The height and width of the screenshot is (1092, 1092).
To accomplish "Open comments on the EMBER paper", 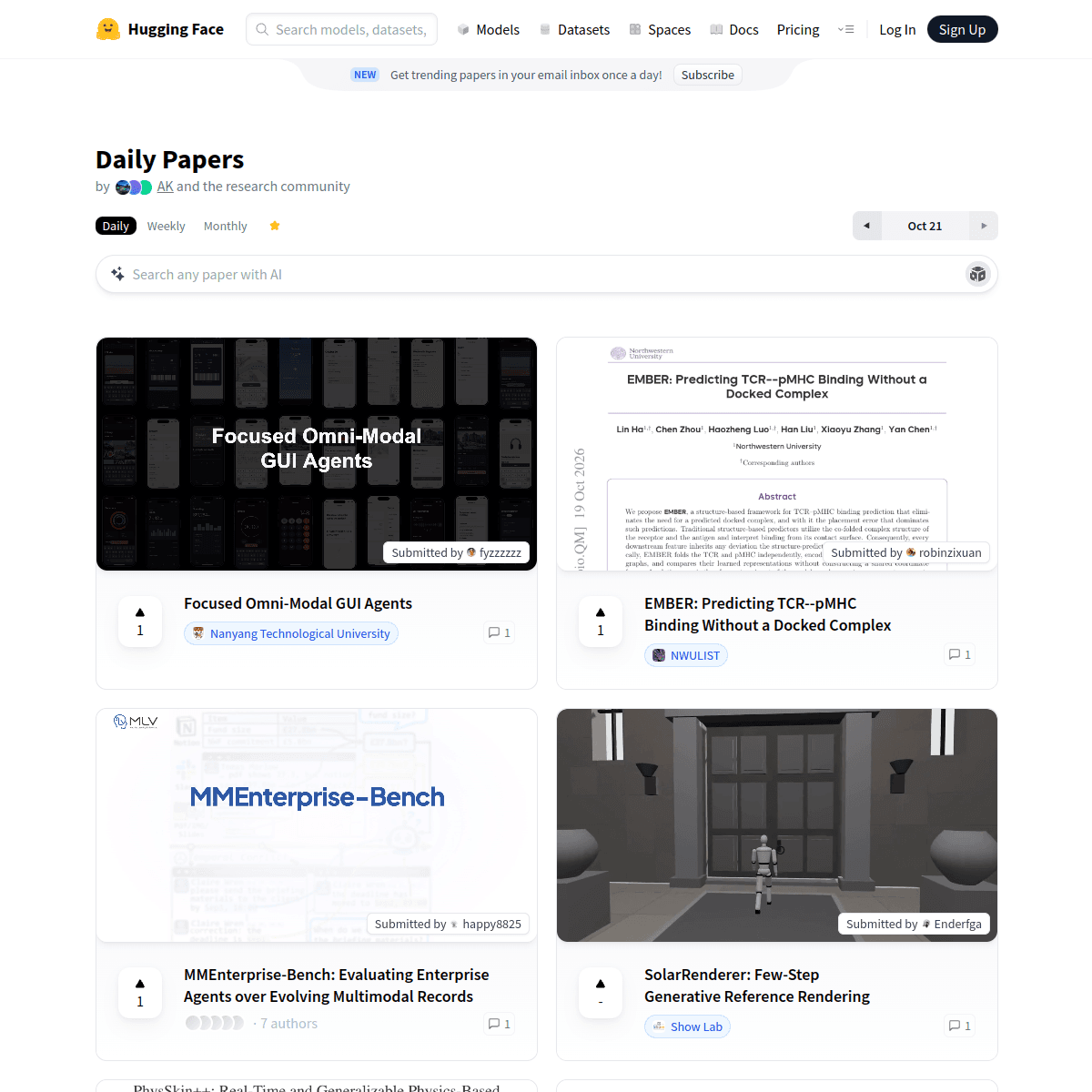I will click(x=960, y=654).
